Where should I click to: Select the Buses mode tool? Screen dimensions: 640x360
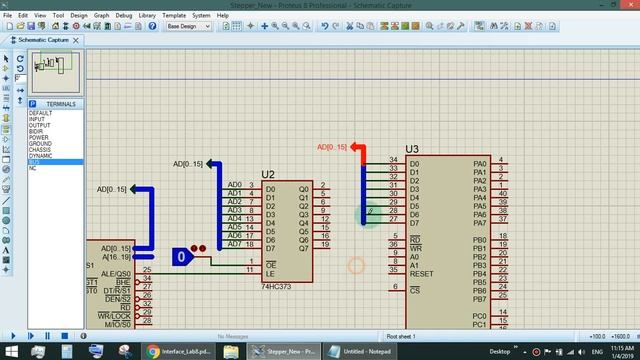click(x=6, y=108)
